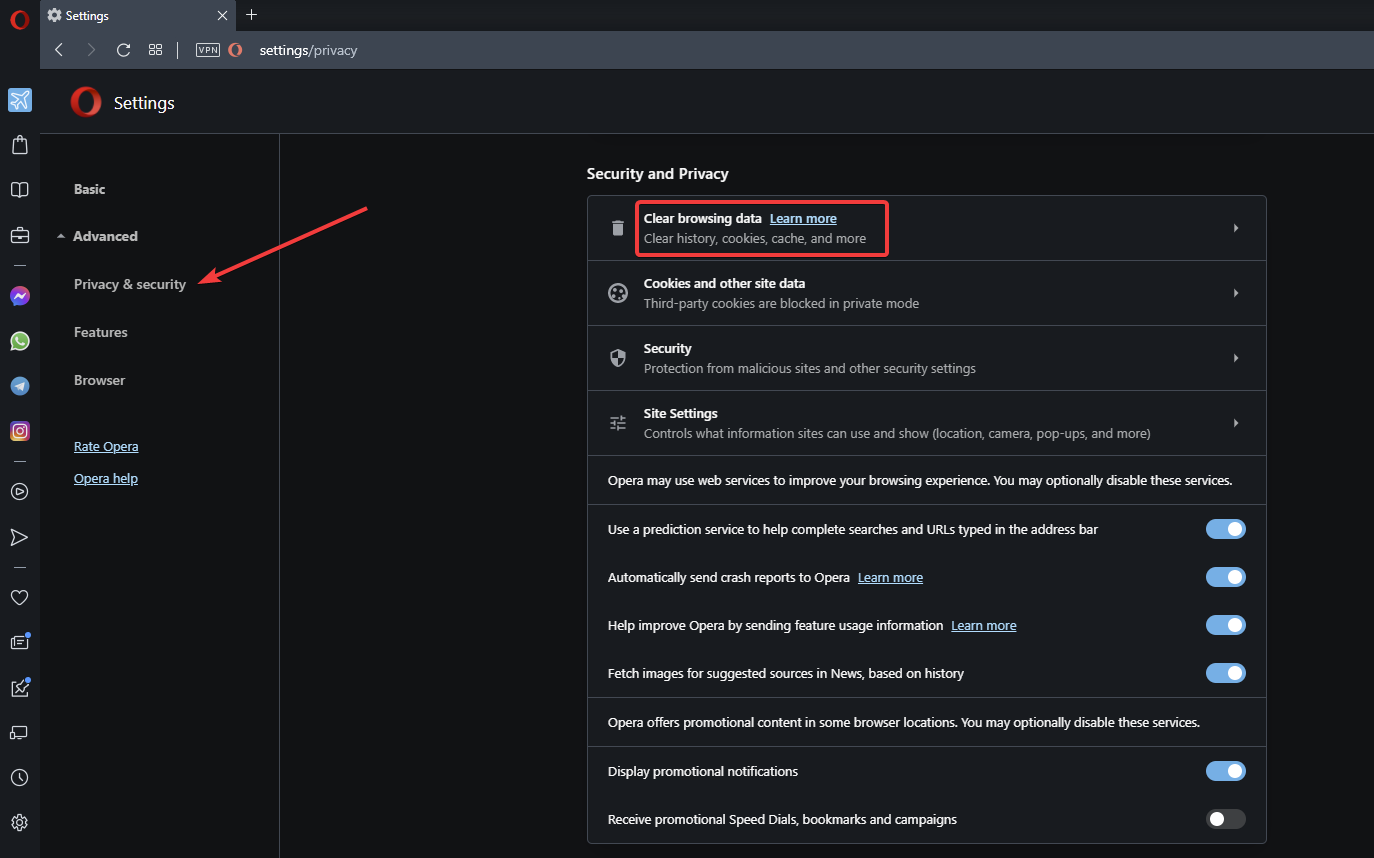
Task: Reload the page with refresh icon
Action: [x=123, y=50]
